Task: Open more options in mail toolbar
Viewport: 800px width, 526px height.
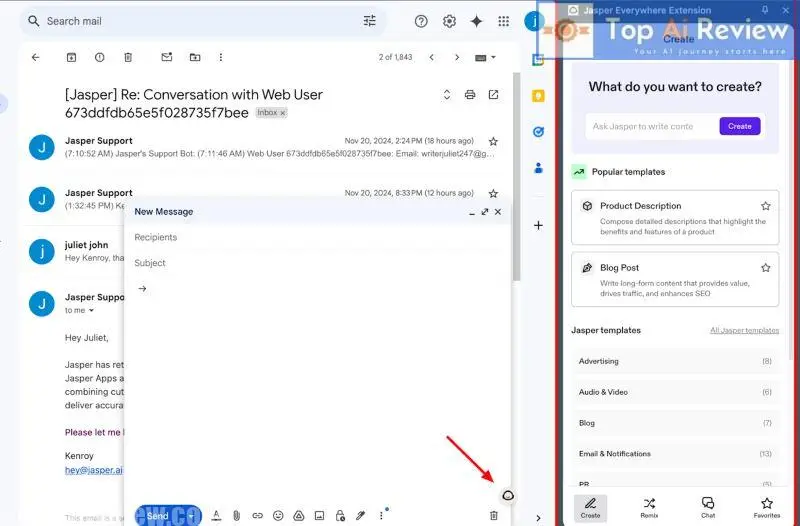Action: pyautogui.click(x=221, y=57)
